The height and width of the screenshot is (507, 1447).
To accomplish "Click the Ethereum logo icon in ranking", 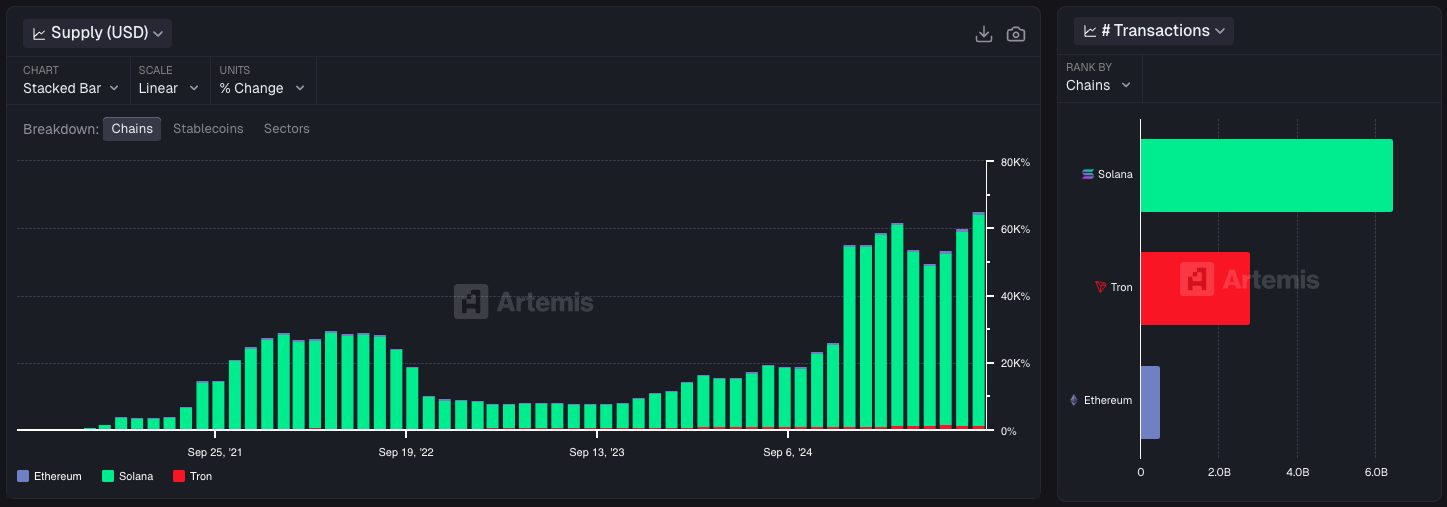I will click(x=1075, y=400).
